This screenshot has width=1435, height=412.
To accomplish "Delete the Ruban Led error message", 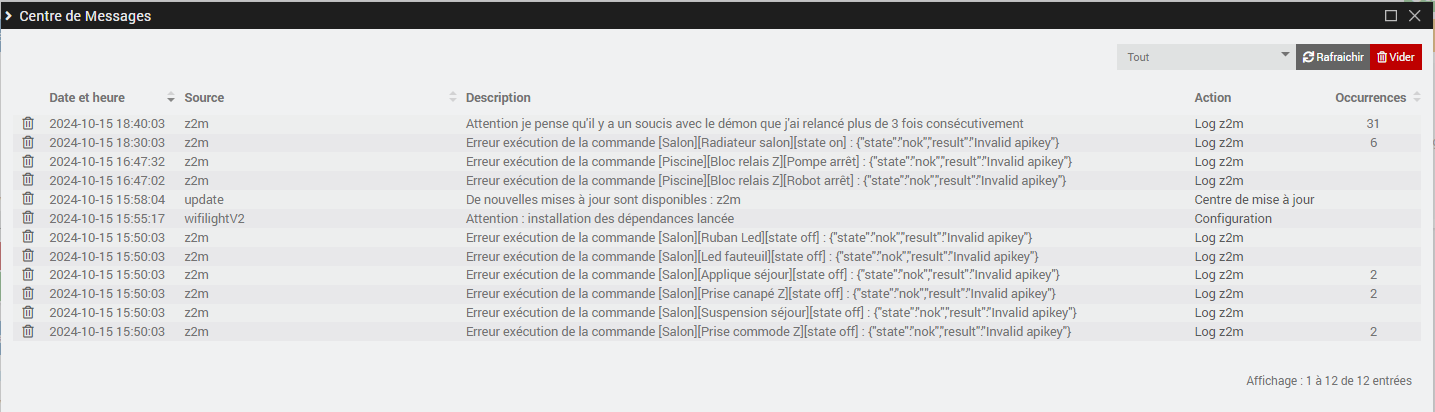I will (28, 237).
